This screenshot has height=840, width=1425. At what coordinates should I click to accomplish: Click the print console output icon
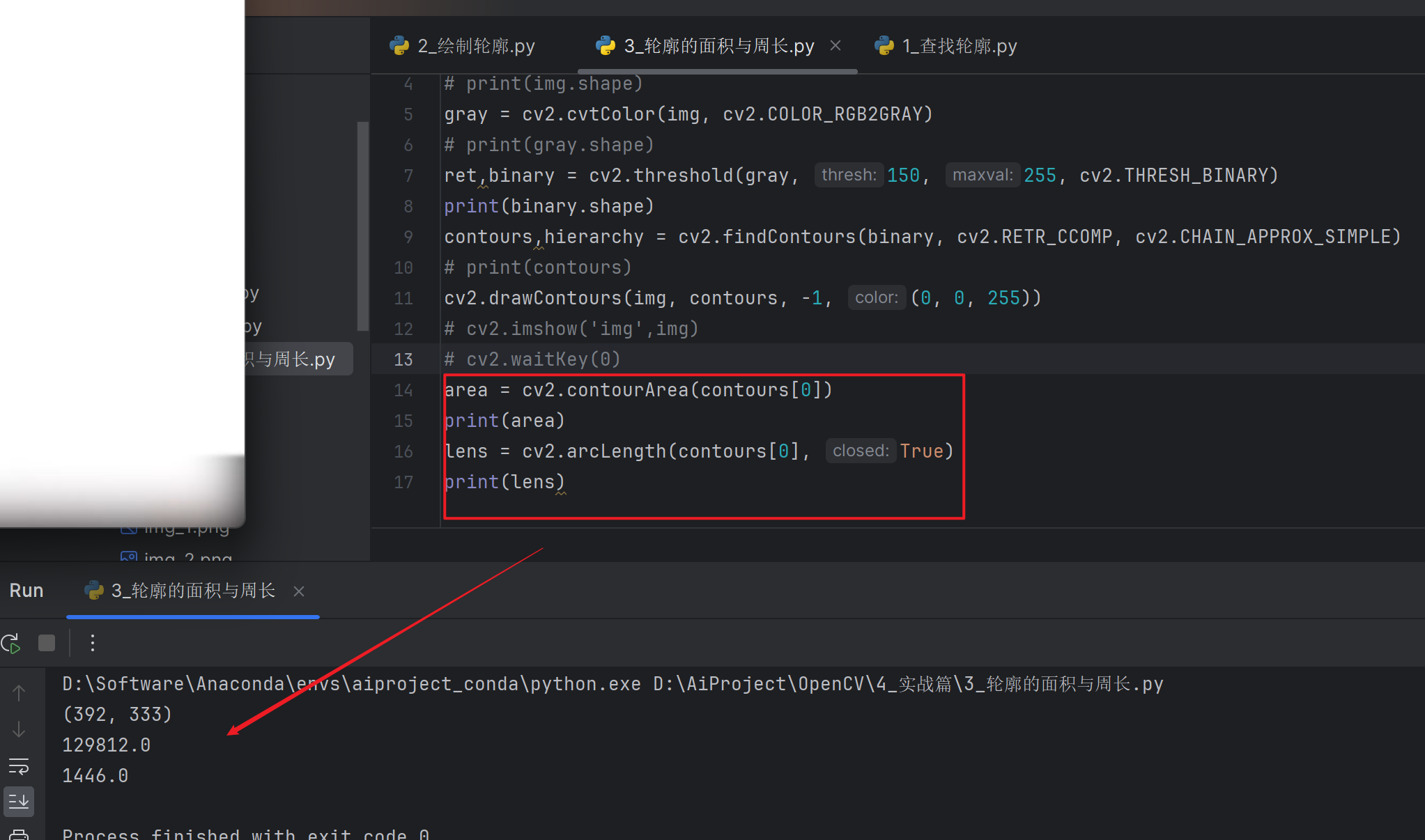tap(19, 834)
